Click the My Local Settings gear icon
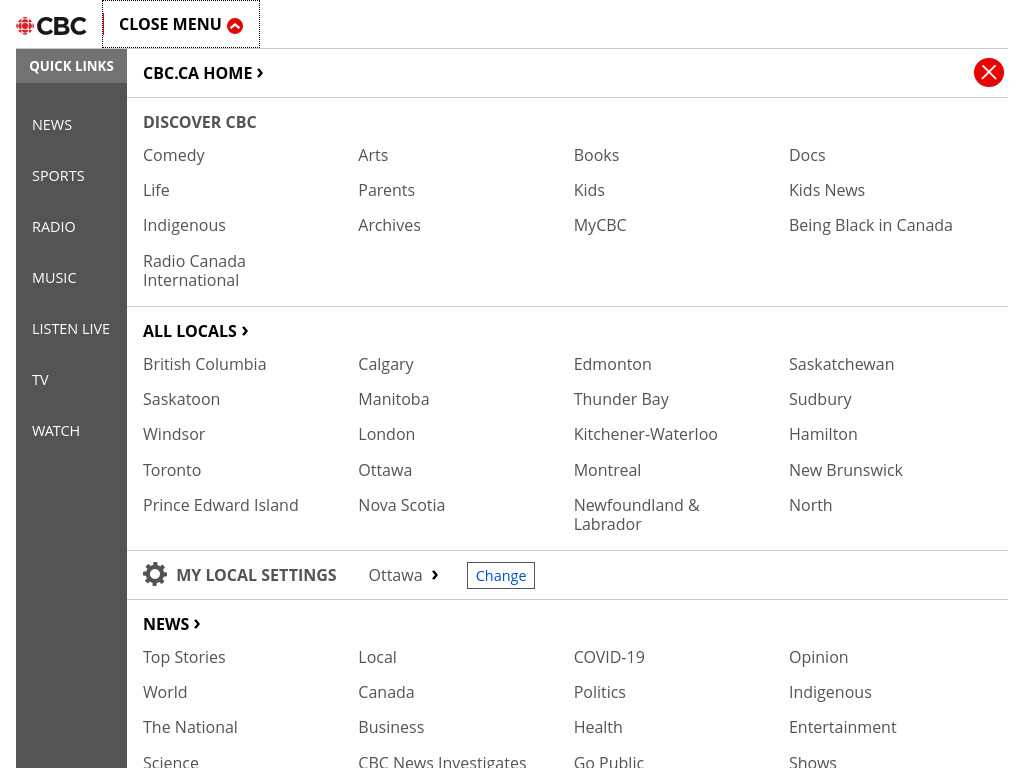The image size is (1024, 768). point(155,575)
